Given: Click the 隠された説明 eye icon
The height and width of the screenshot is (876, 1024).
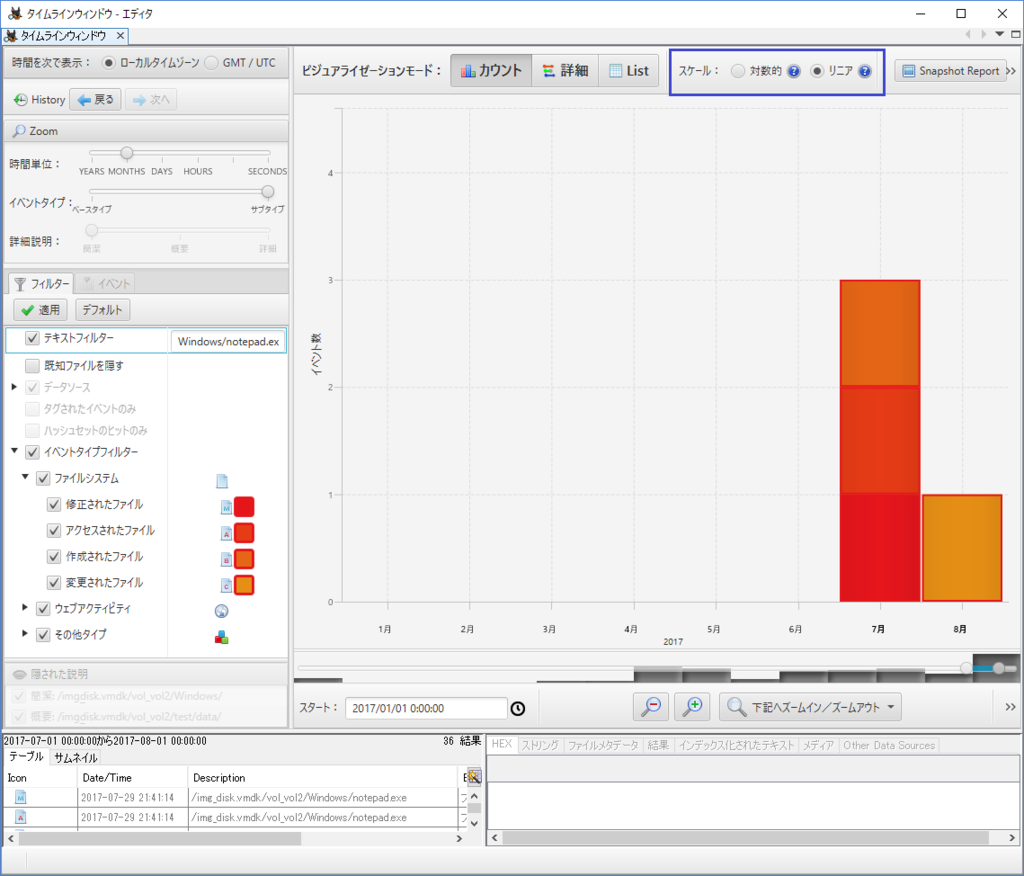Looking at the screenshot, I should coord(20,674).
